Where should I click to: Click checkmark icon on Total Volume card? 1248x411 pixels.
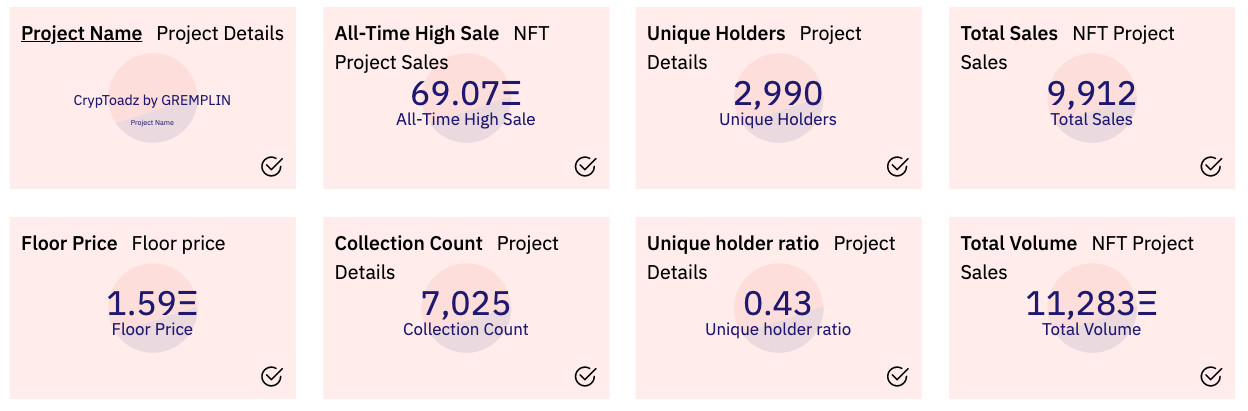(1211, 376)
